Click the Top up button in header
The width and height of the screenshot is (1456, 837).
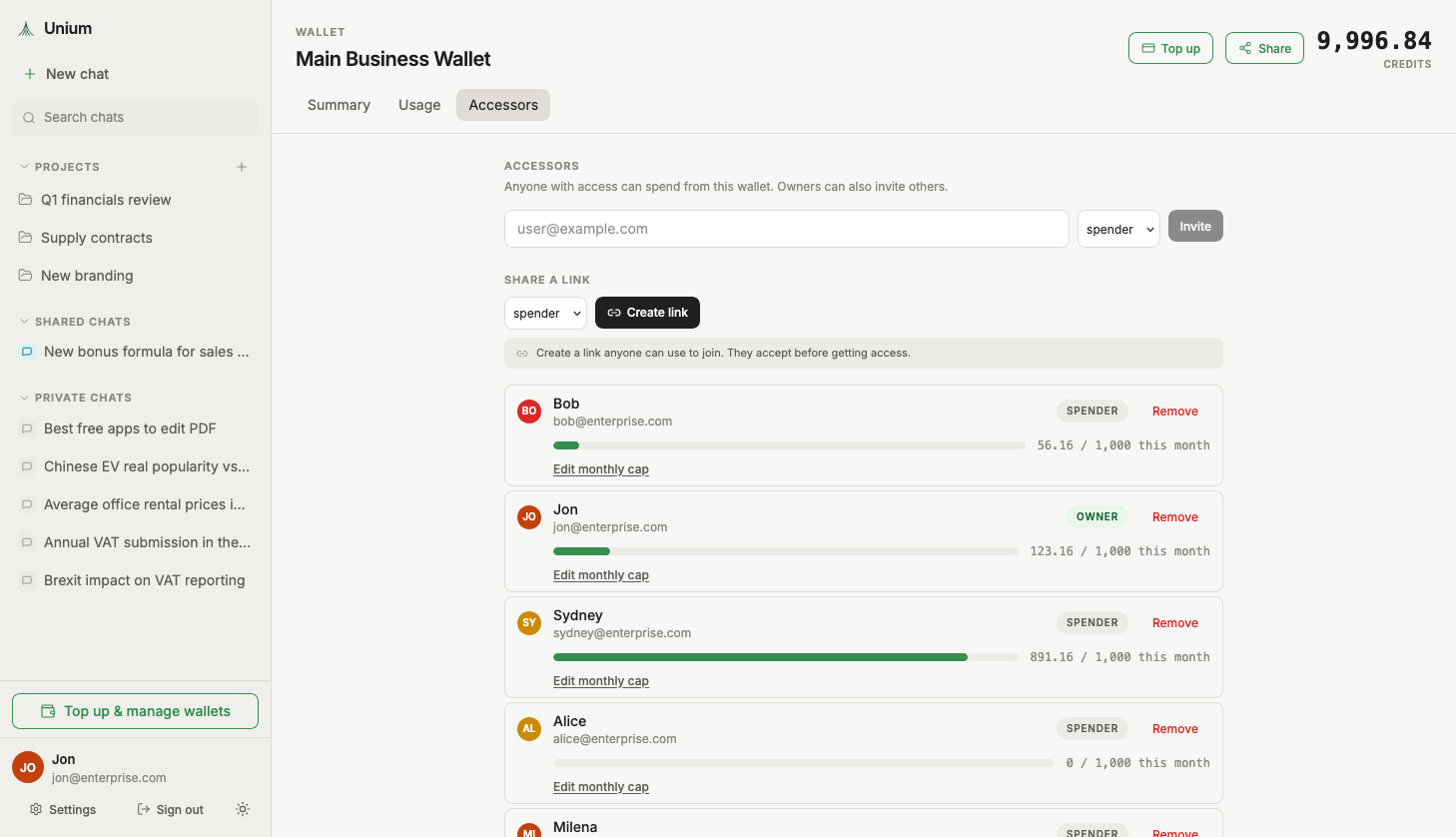[1170, 48]
